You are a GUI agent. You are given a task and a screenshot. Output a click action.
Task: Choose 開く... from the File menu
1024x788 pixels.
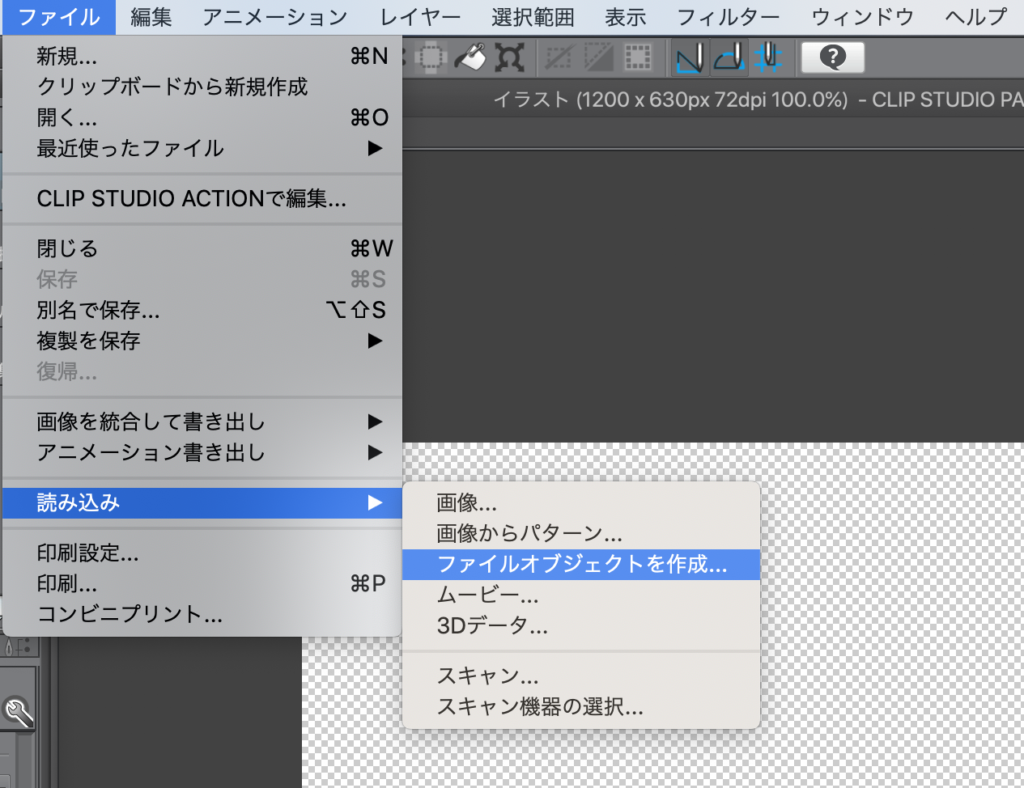pos(202,118)
